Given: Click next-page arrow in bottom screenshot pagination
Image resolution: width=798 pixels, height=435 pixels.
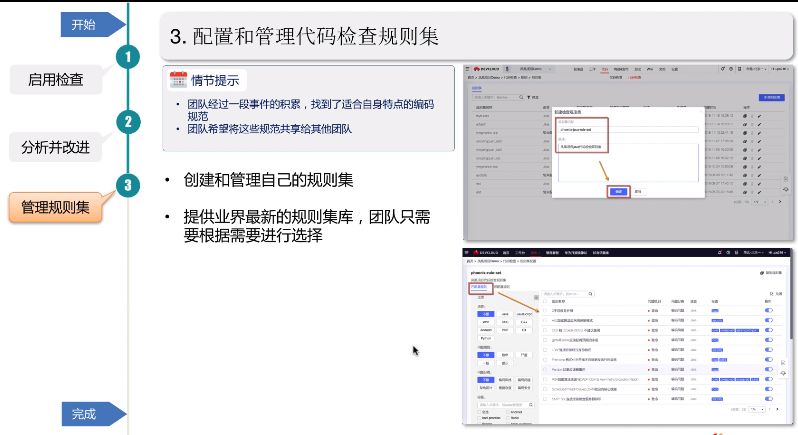Looking at the screenshot, I should tap(777, 409).
